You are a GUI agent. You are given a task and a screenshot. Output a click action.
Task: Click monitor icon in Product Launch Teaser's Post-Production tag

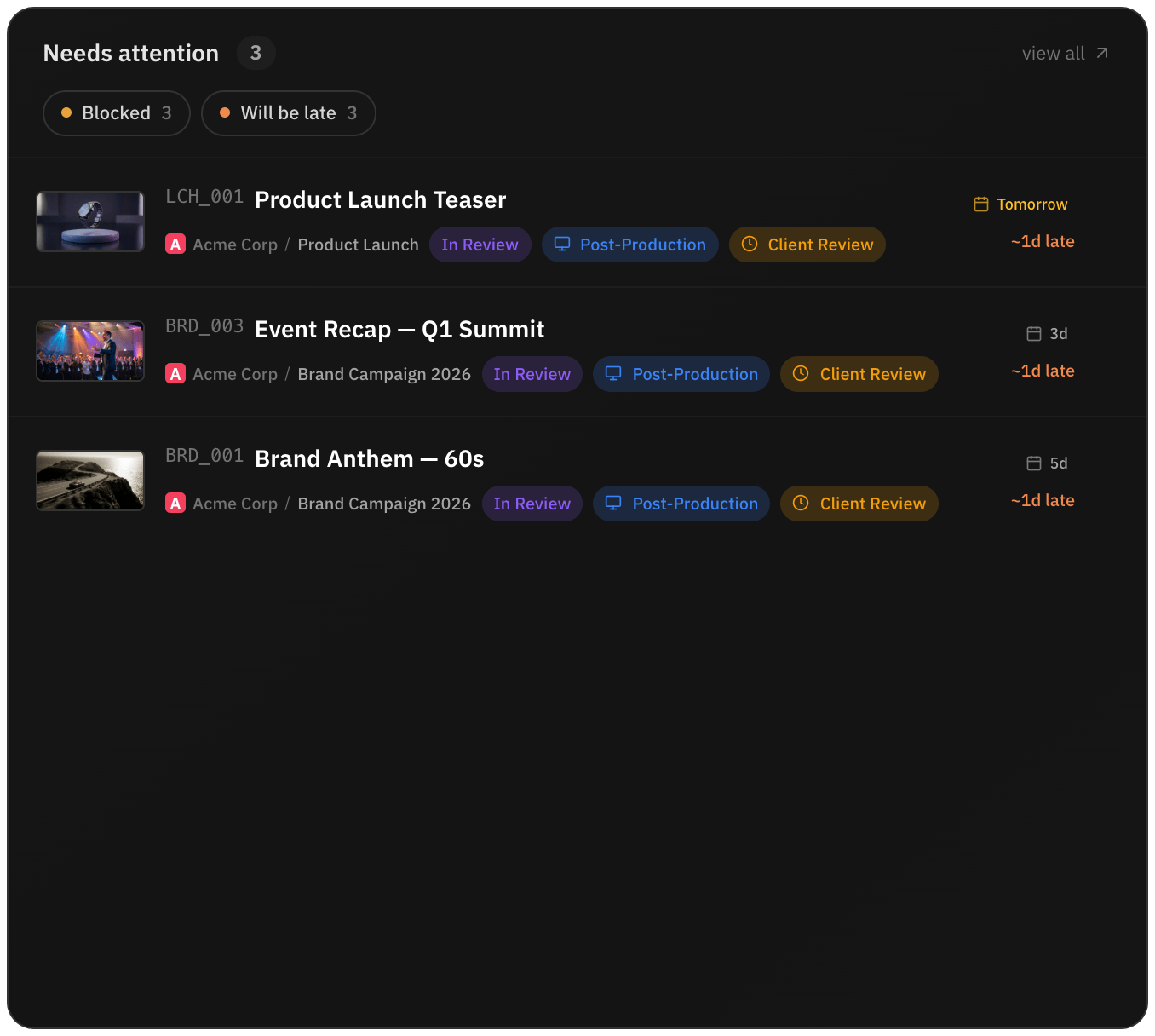pos(562,245)
